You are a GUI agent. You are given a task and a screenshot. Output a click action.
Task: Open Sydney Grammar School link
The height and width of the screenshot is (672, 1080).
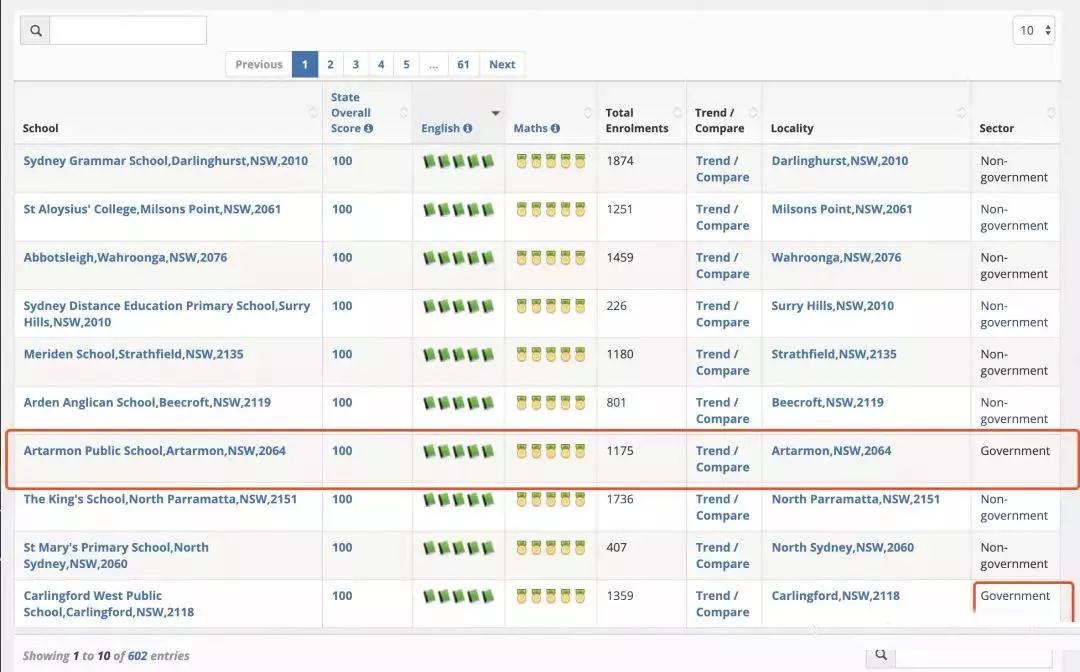coord(166,161)
